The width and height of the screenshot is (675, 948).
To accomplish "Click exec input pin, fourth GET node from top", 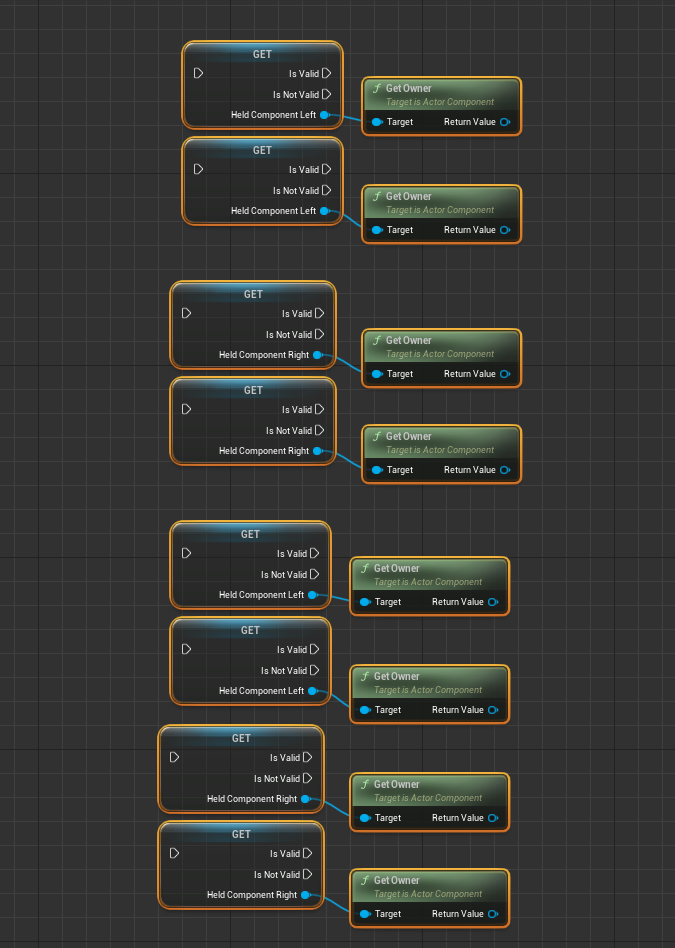I will tap(186, 409).
